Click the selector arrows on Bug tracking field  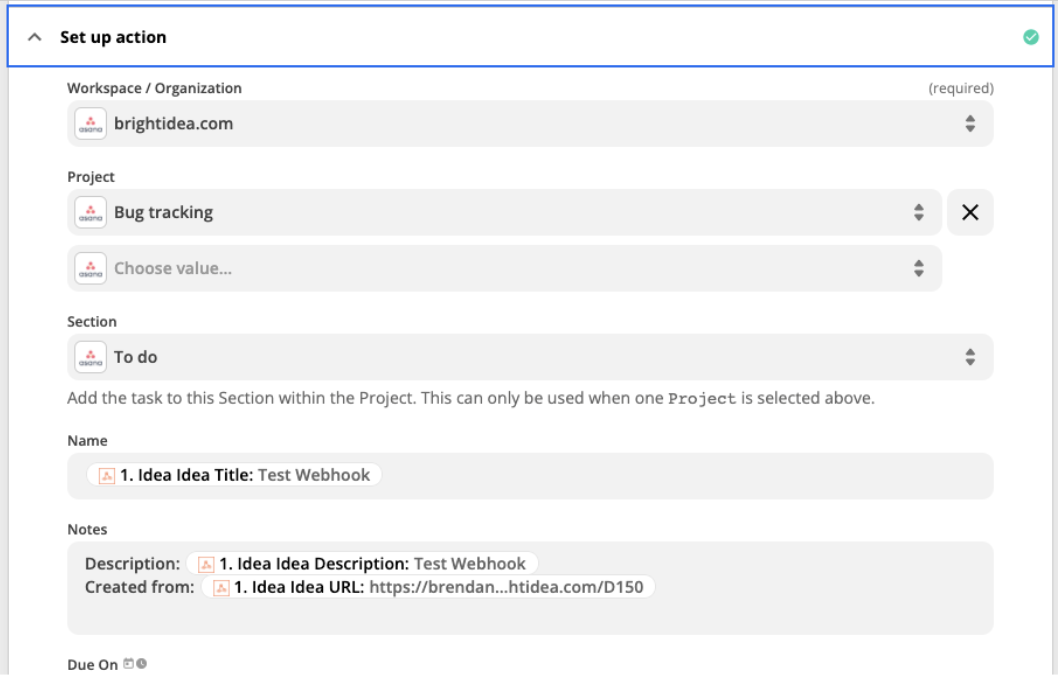(x=918, y=212)
